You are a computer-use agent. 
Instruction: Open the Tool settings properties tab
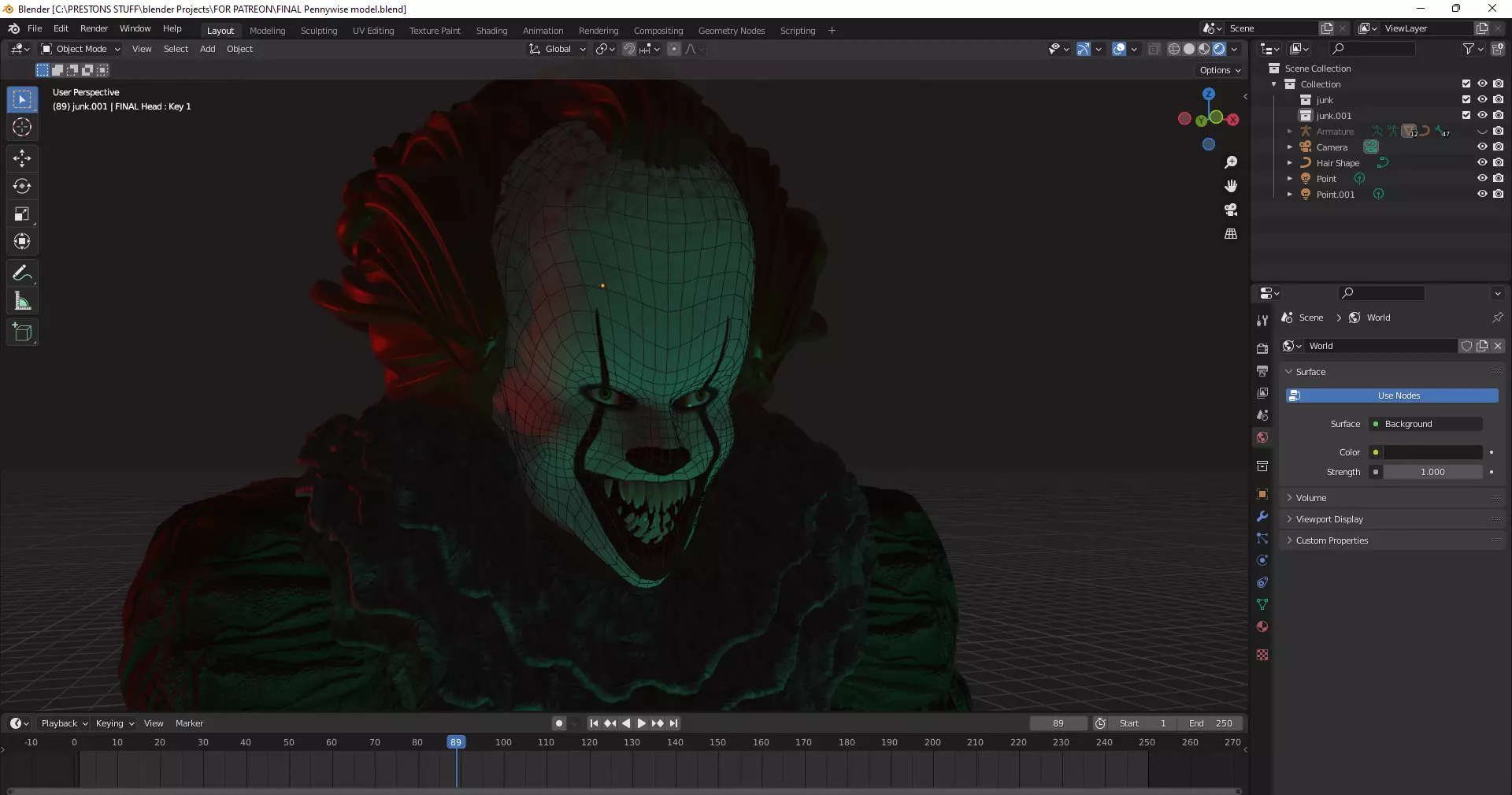(1262, 320)
